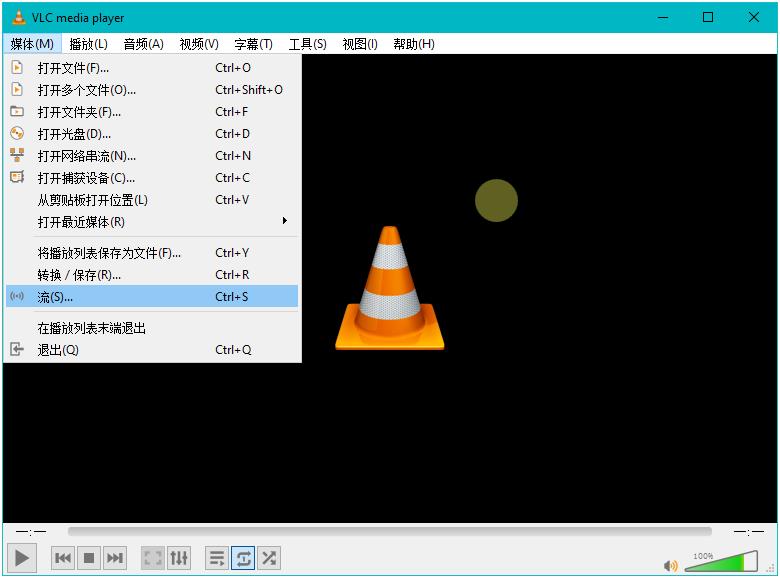Open the 工具(S) menu

tap(308, 44)
